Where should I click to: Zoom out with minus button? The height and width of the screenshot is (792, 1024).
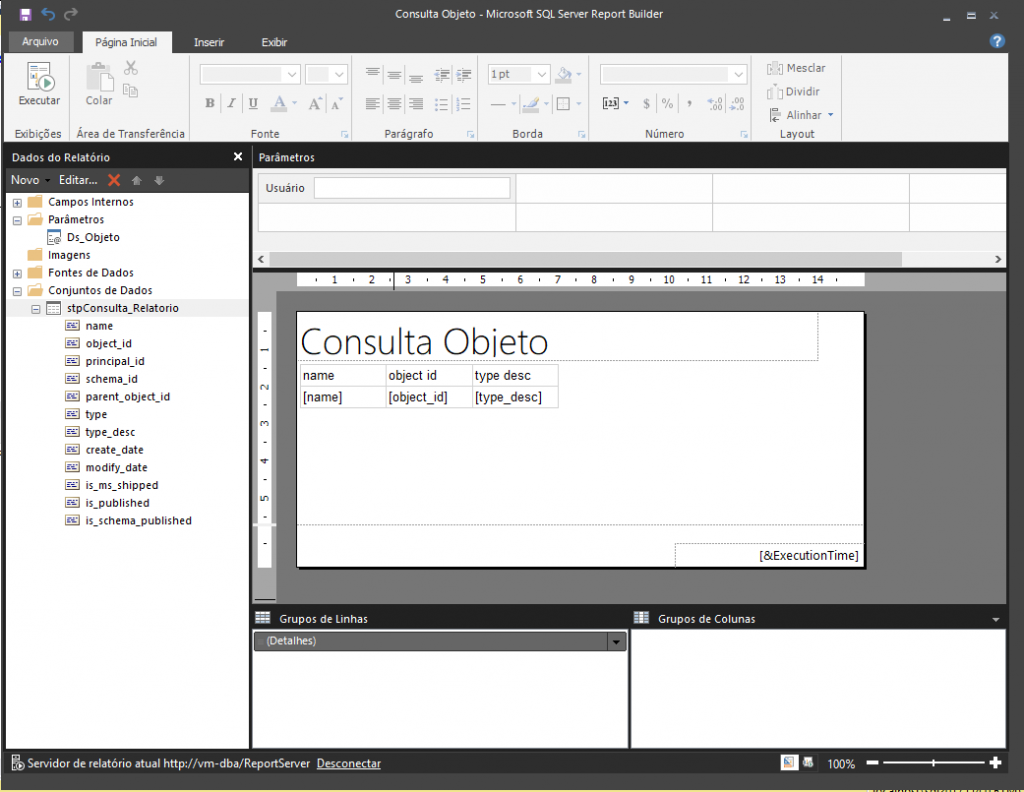(872, 763)
